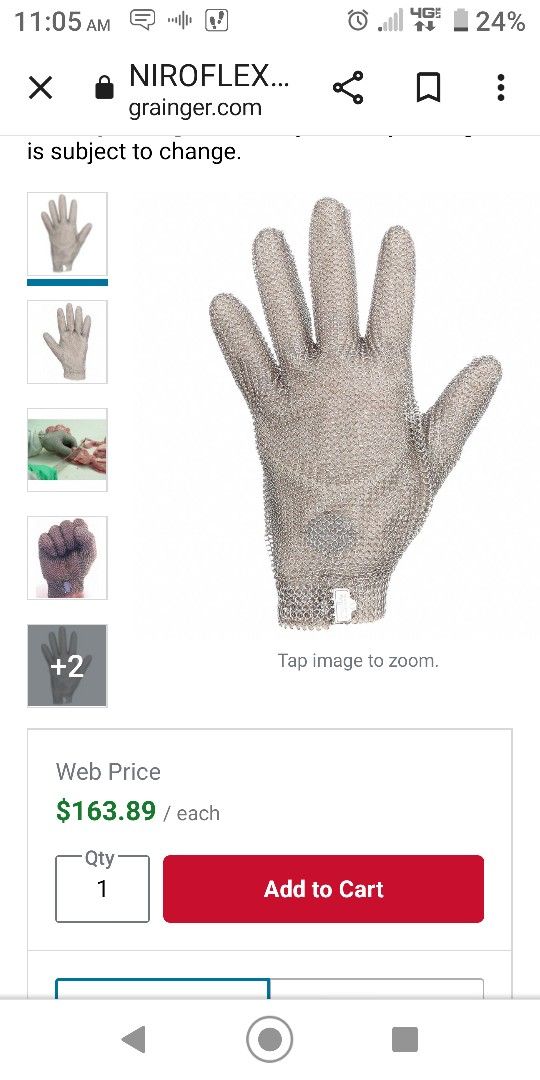Tap the secure padlock icon
Screen dimensions: 540x1080
(104, 88)
